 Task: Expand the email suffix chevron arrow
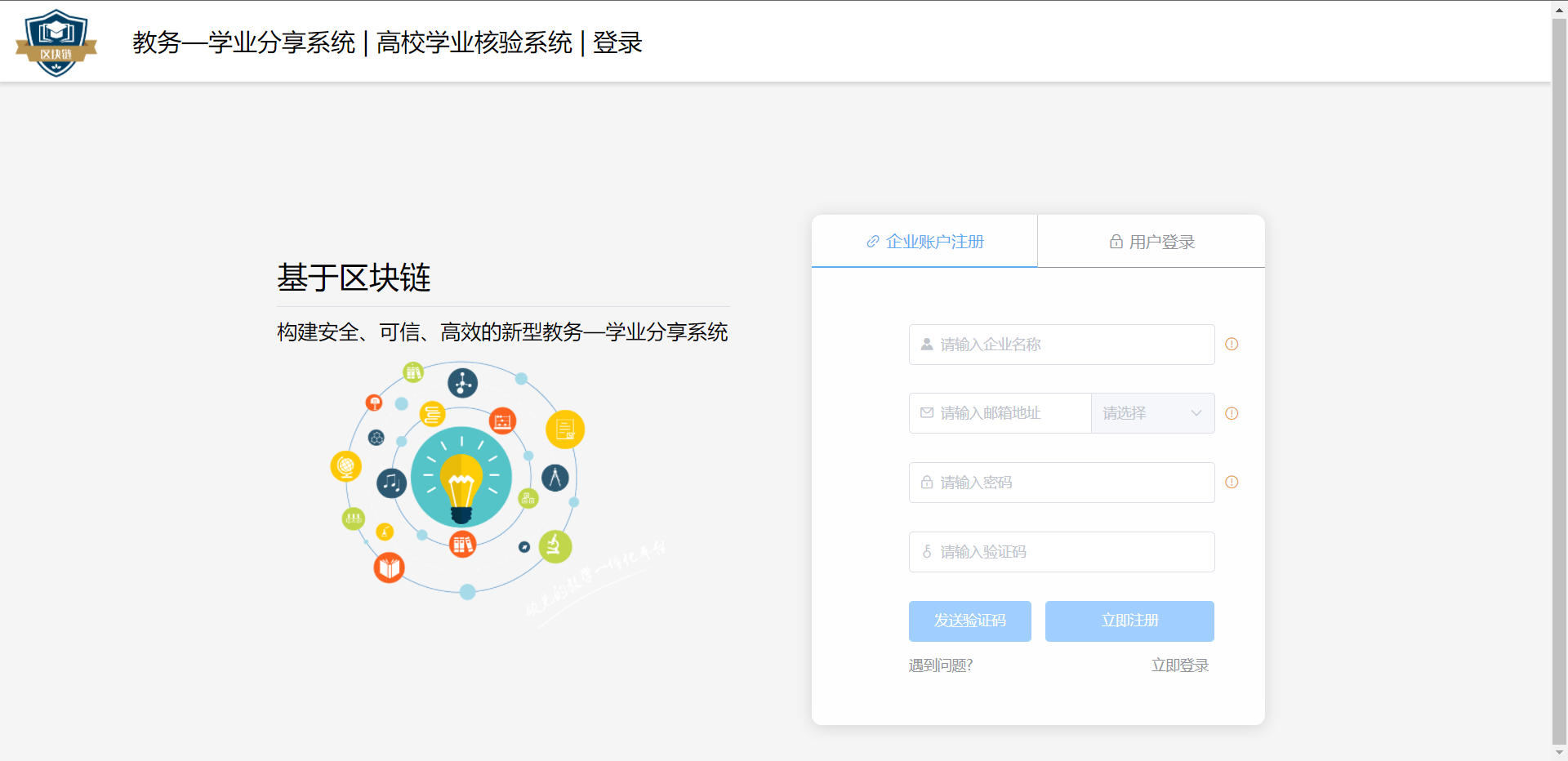[x=1196, y=413]
